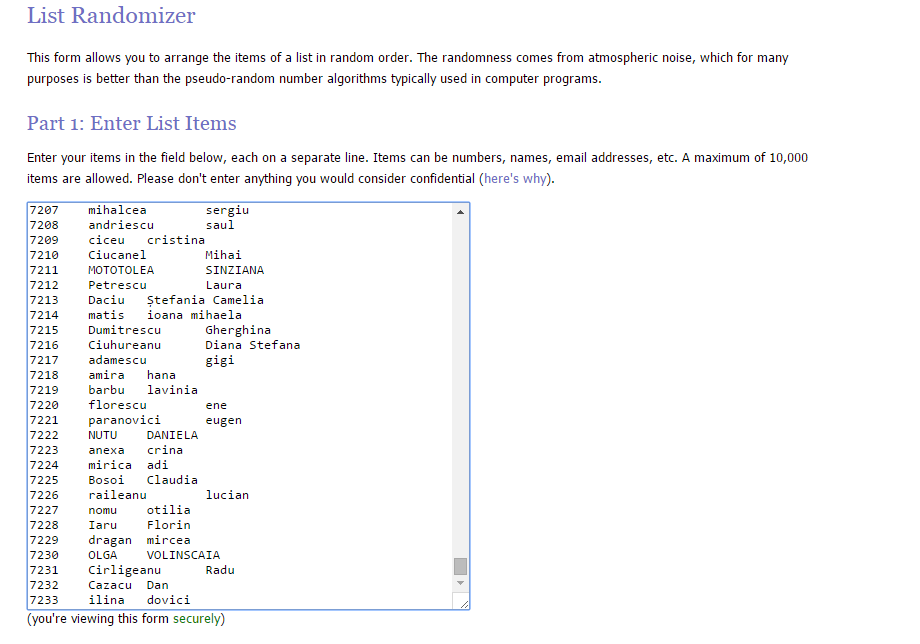This screenshot has height=644, width=920.
Task: Click the line "7227 nomu otilia"
Action: tap(110, 510)
